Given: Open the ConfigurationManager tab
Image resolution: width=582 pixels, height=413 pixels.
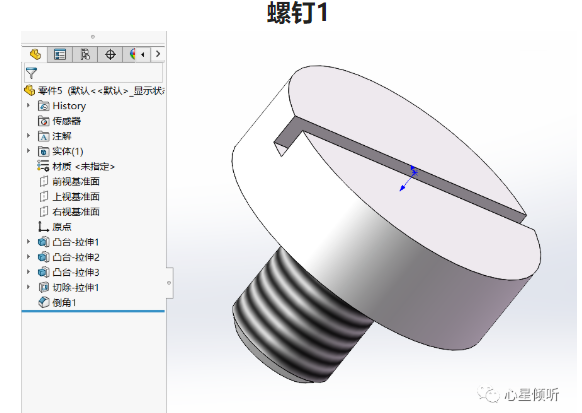Looking at the screenshot, I should 85,55.
